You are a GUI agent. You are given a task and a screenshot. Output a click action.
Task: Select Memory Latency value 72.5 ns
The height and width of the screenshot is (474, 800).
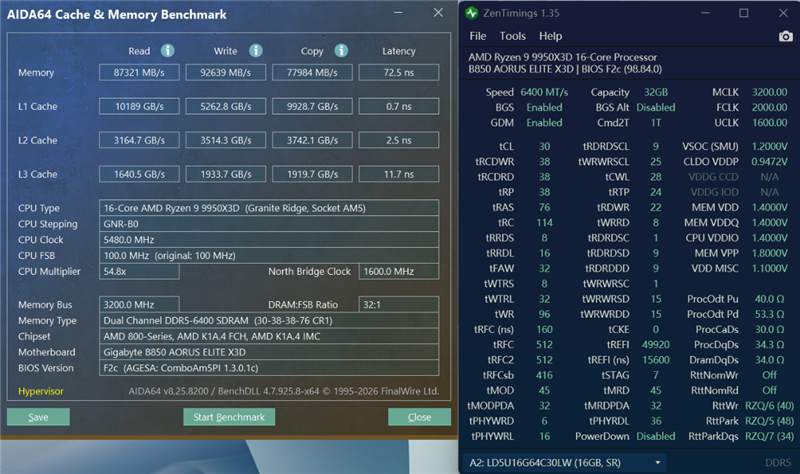click(398, 72)
